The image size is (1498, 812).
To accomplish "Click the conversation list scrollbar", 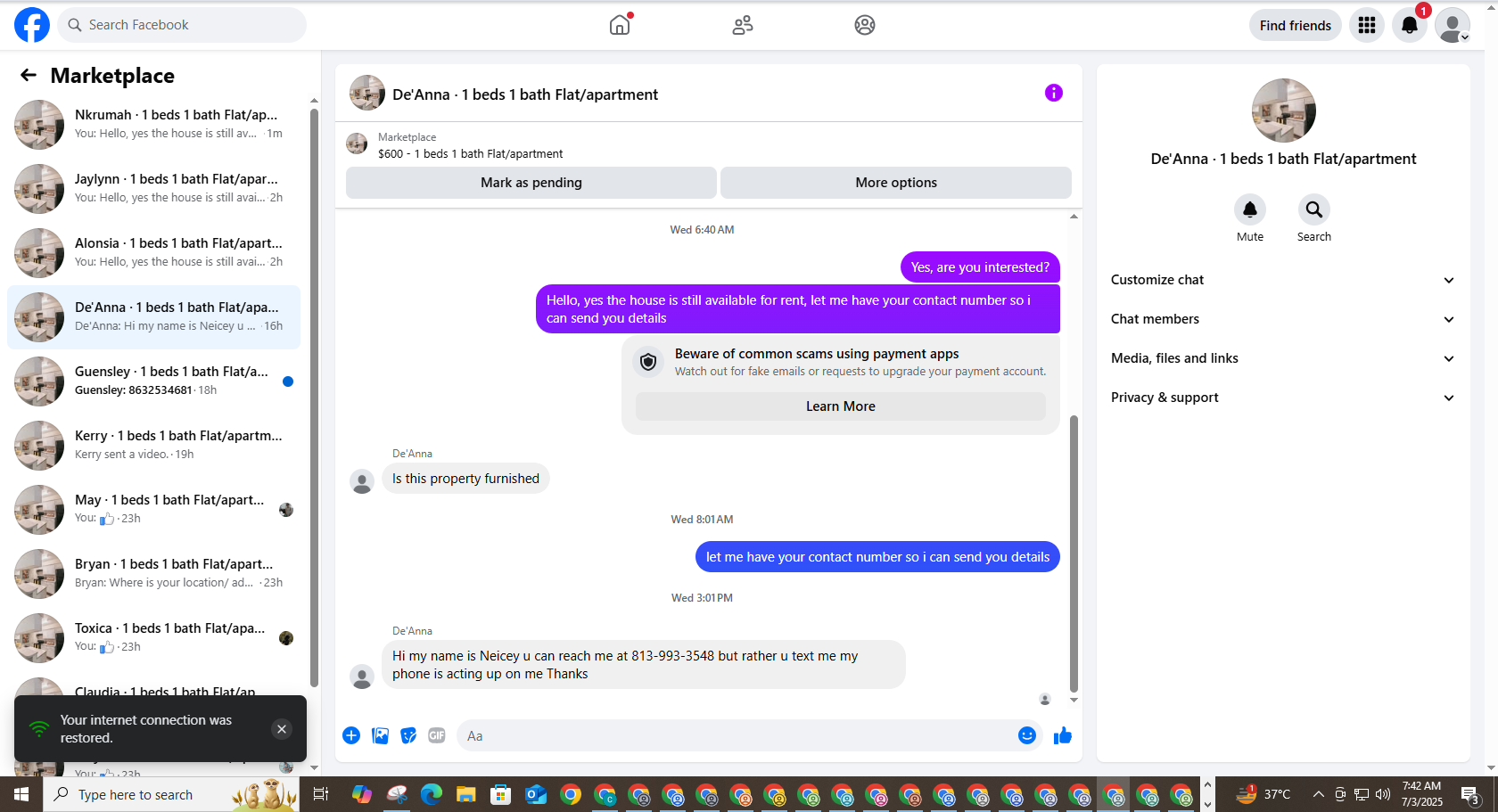I will point(314,397).
